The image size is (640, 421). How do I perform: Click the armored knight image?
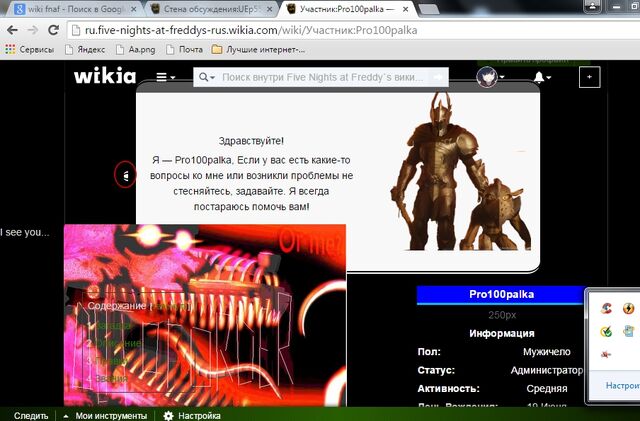[461, 172]
